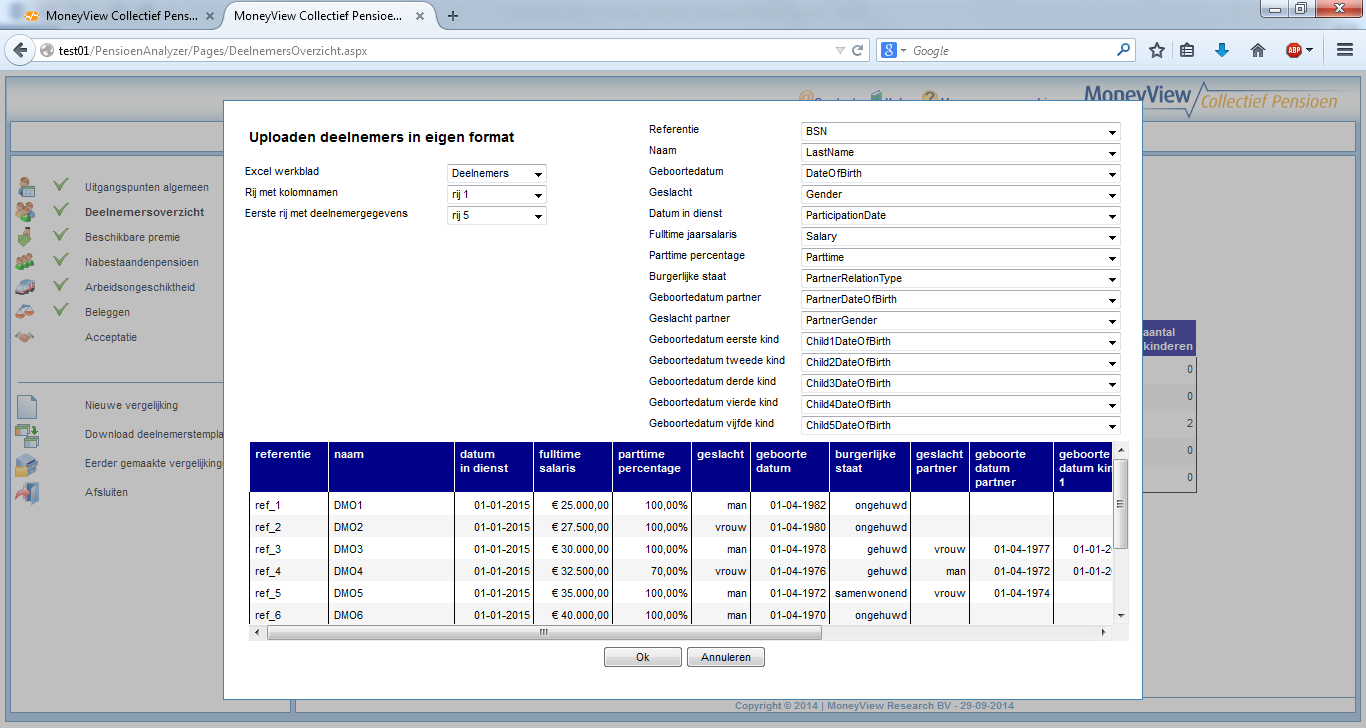Reload the page with the refresh icon
1366x728 pixels.
click(857, 50)
